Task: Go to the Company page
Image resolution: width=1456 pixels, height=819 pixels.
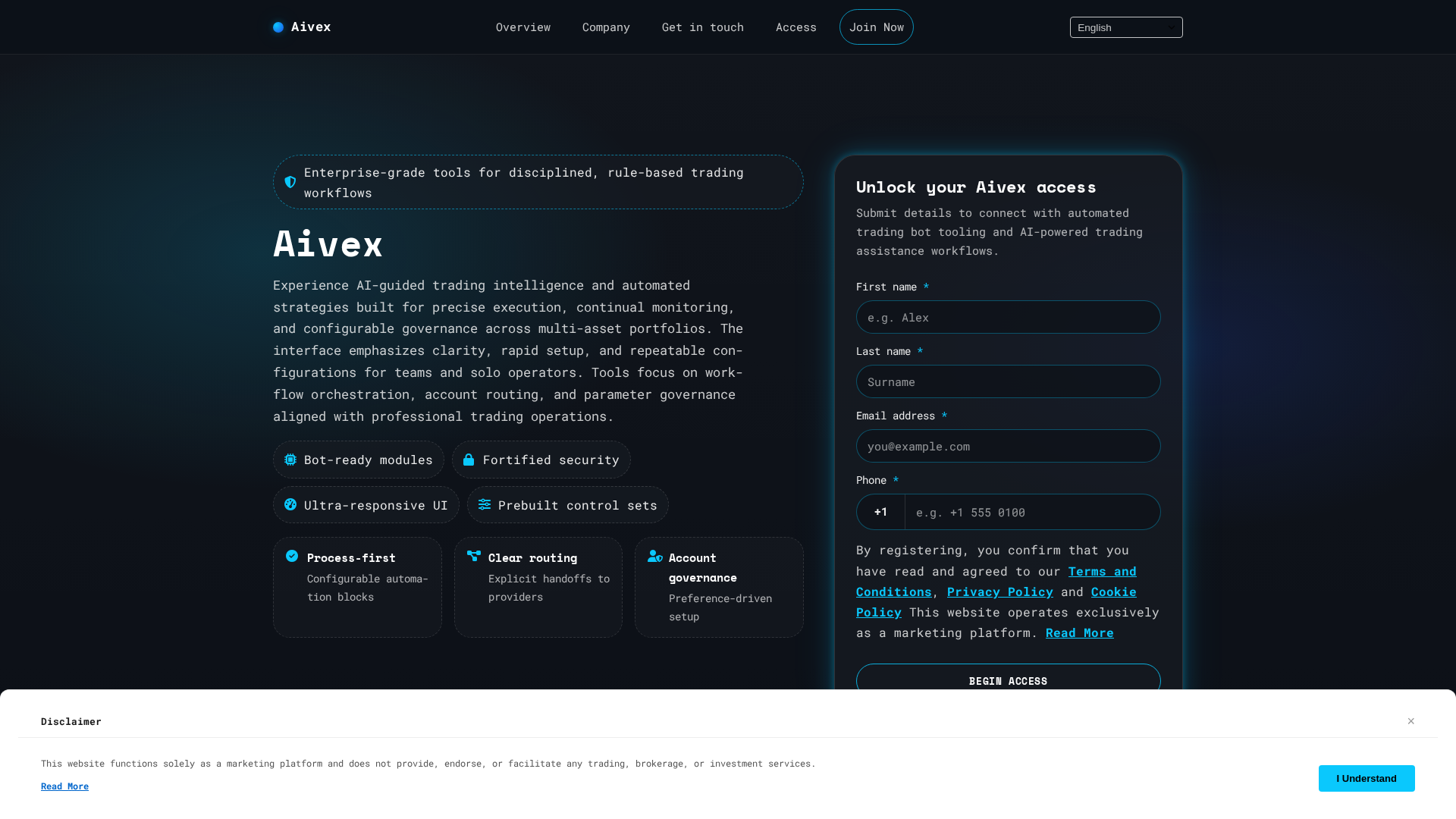Action: pyautogui.click(x=606, y=27)
